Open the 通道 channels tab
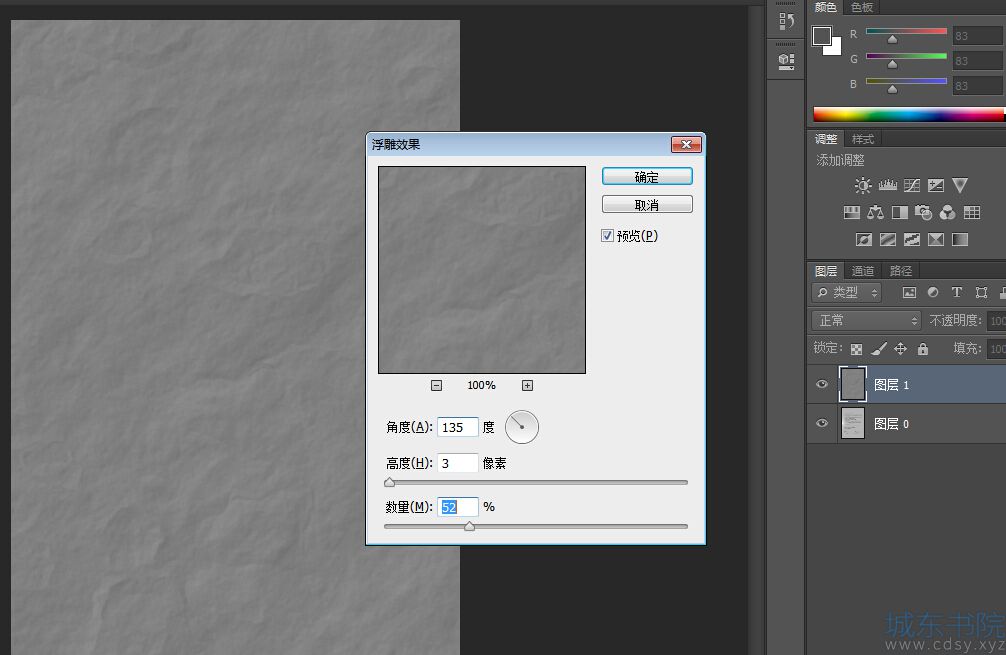1006x655 pixels. click(x=862, y=271)
